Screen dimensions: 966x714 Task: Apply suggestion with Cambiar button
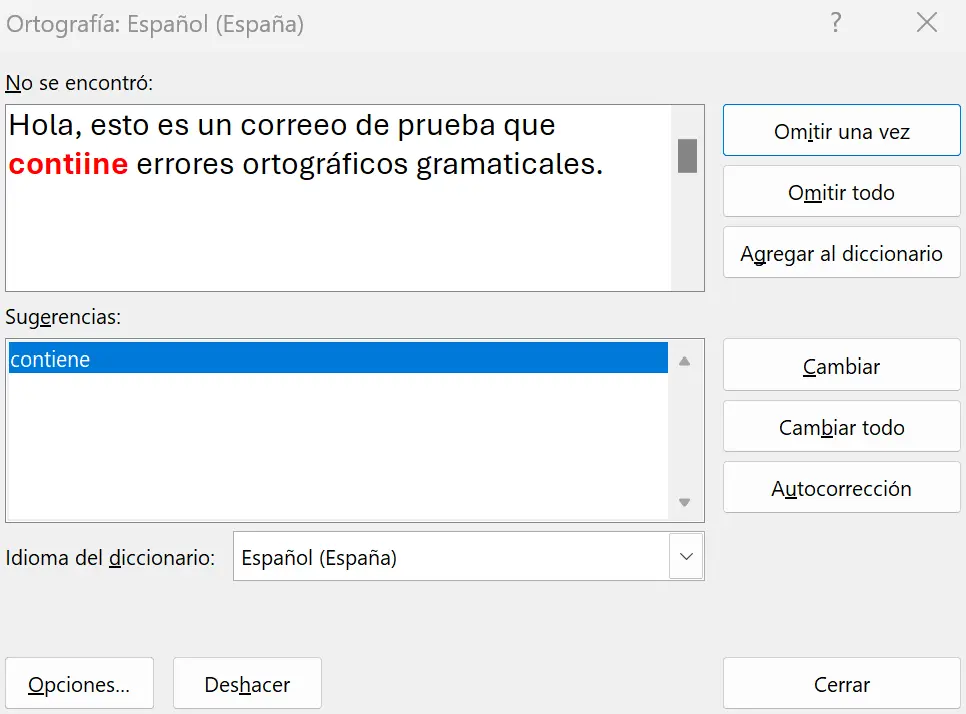[842, 365]
